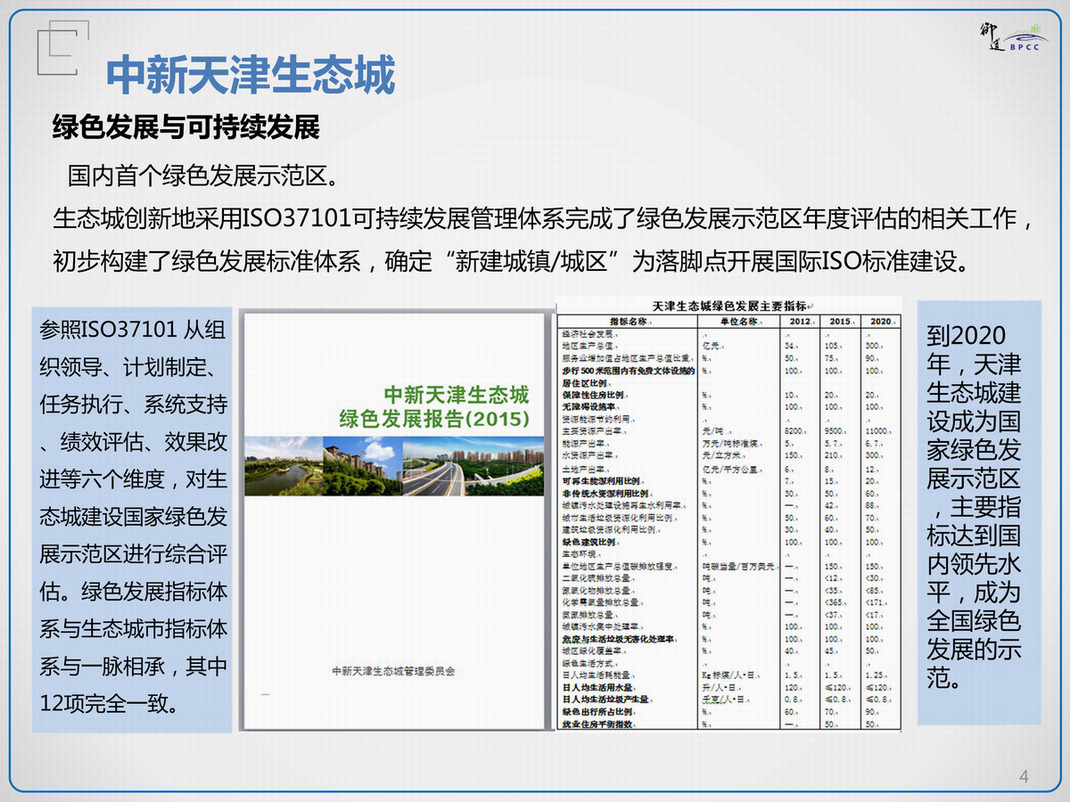Click the 2012 column header
The height and width of the screenshot is (802, 1070).
[x=800, y=321]
